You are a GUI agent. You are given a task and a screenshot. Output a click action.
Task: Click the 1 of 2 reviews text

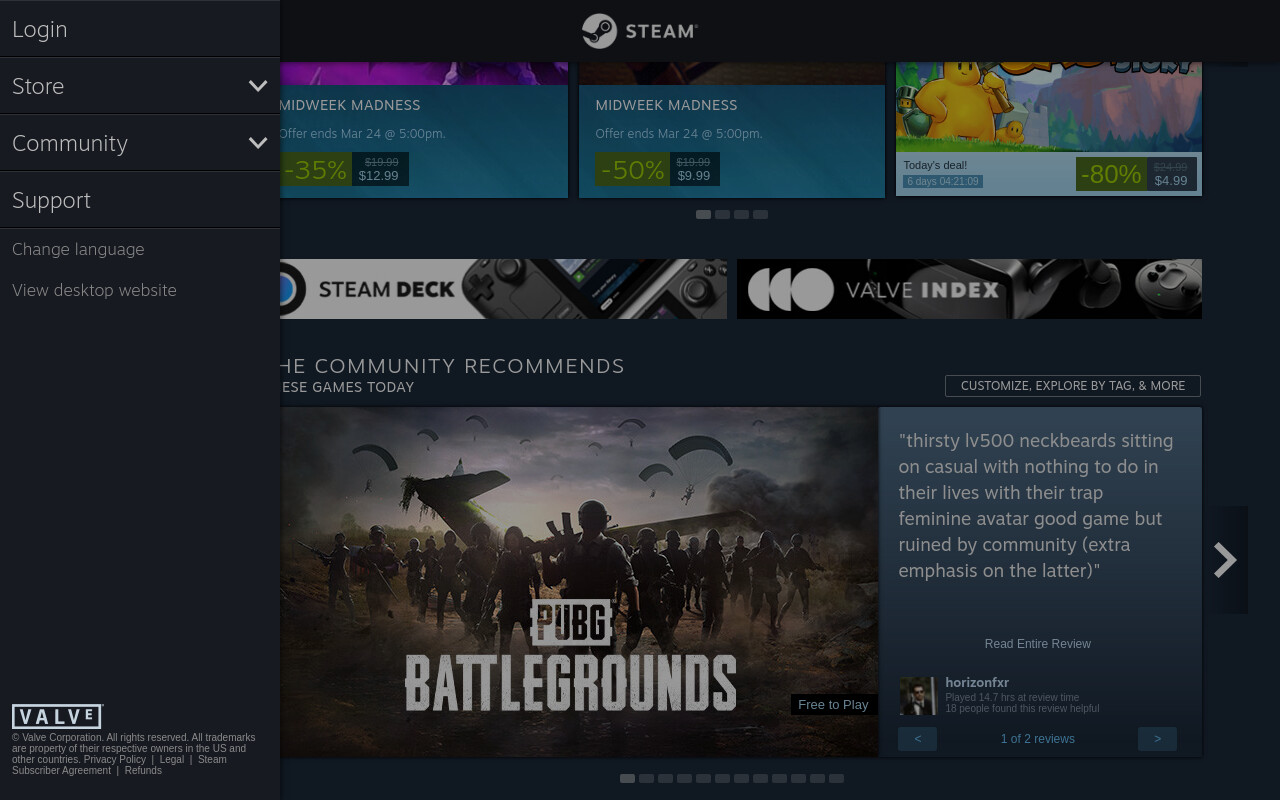click(x=1037, y=739)
